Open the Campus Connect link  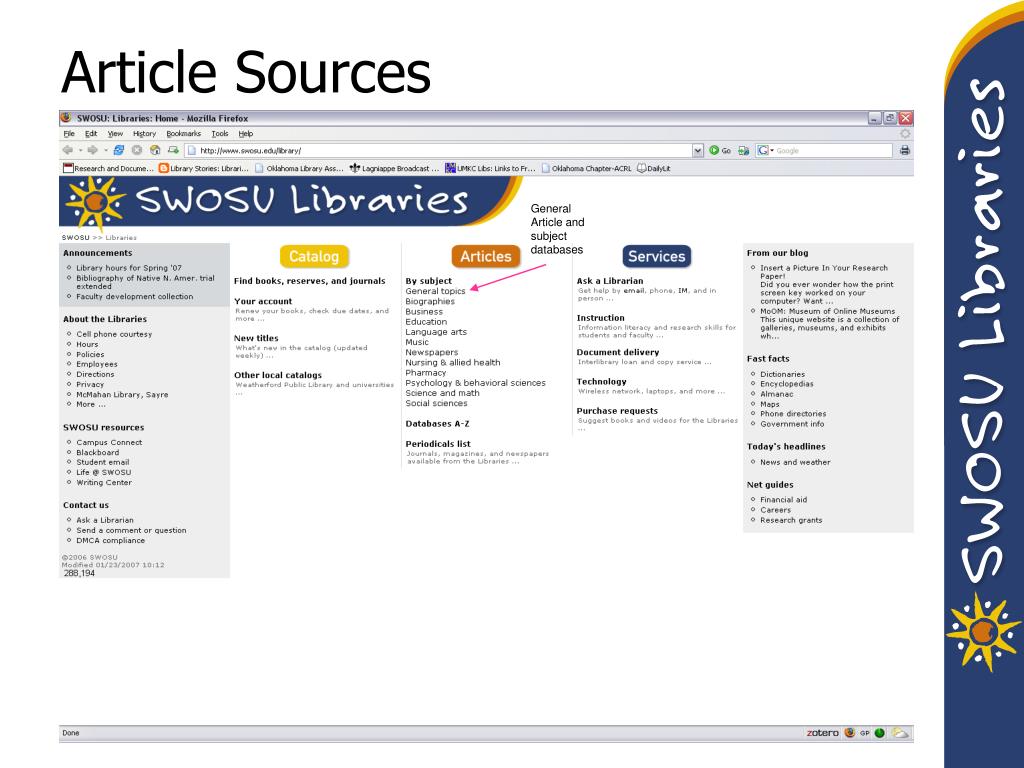109,442
